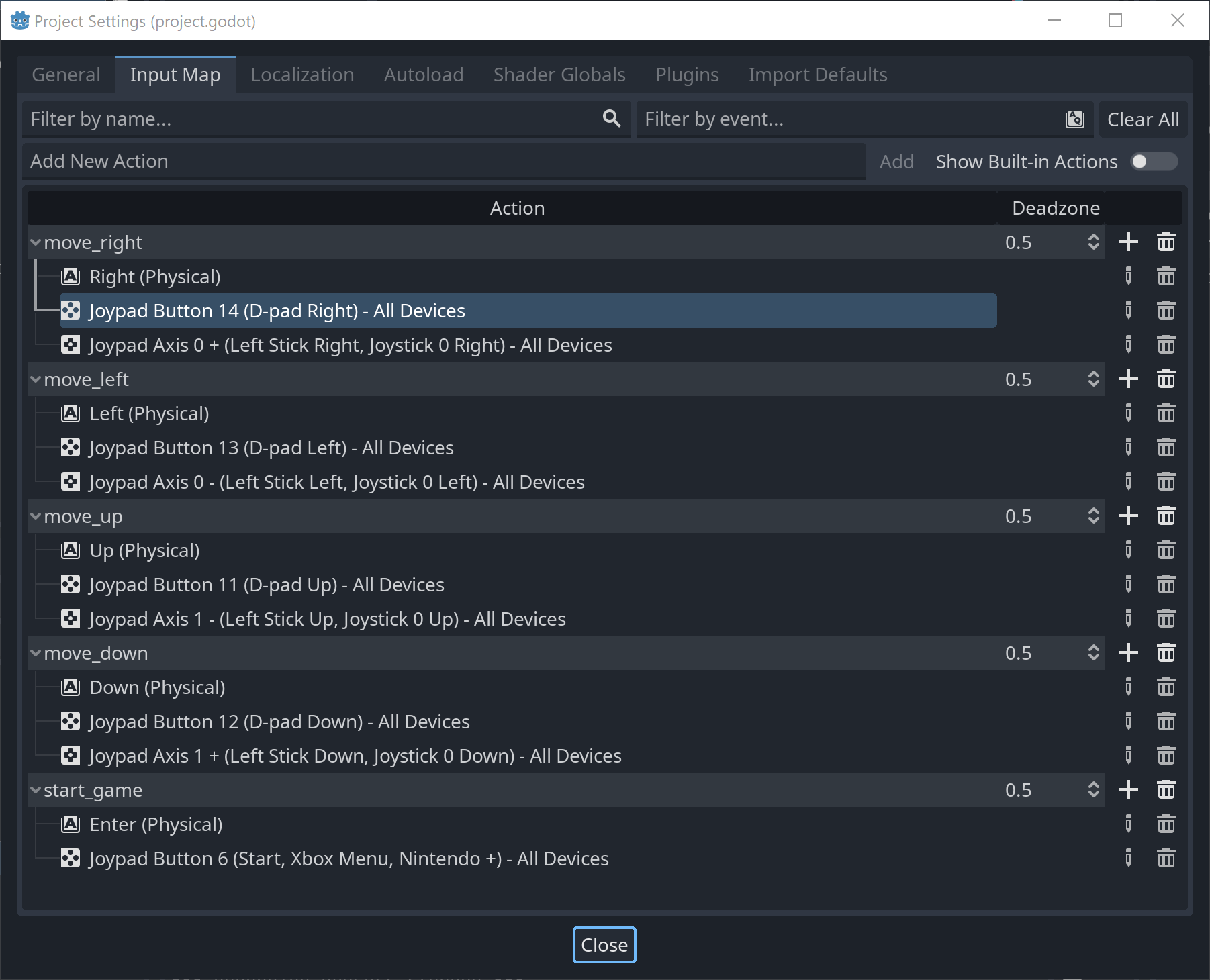Screen dimensions: 1210x980
Task: Click the Close button
Action: pyautogui.click(x=604, y=944)
